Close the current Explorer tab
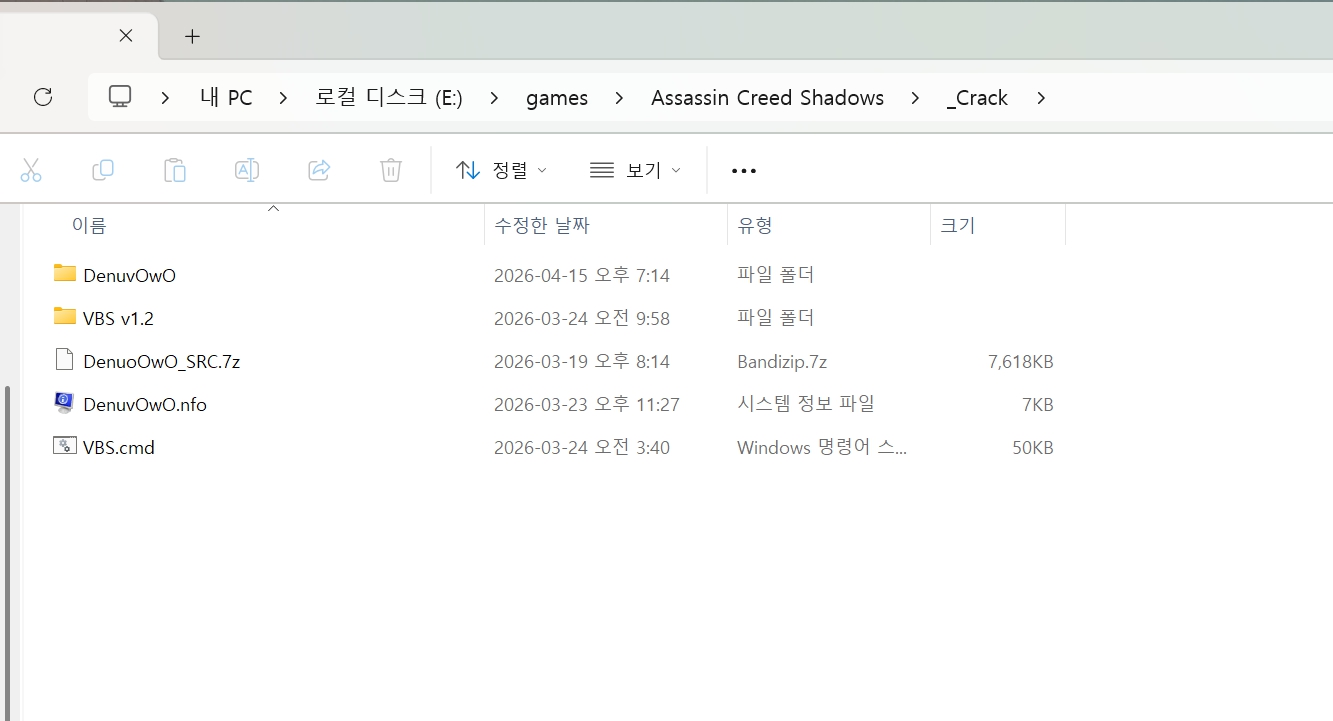 pos(126,36)
